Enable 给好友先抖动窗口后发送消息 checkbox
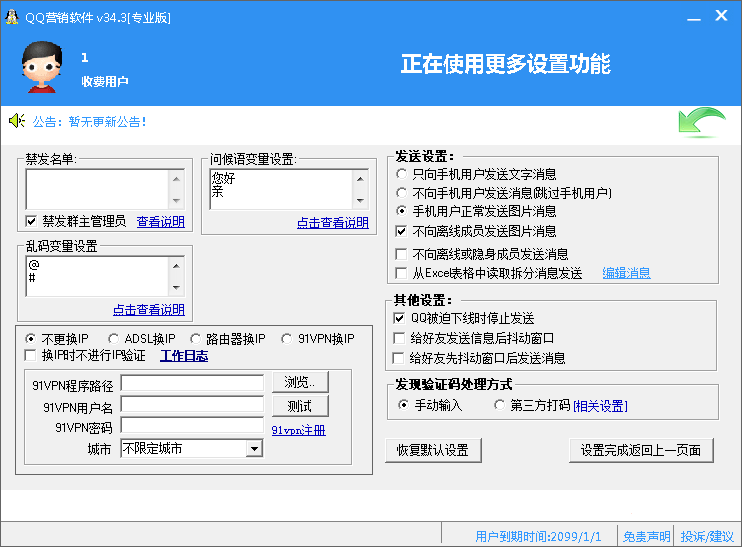Viewport: 742px width, 547px height. pos(399,358)
